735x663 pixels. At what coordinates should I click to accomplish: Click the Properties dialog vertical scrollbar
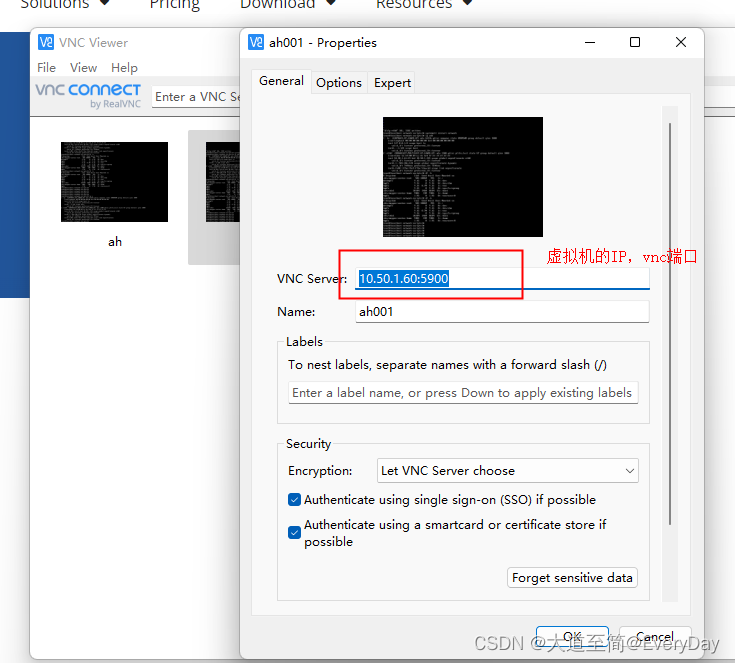point(670,324)
